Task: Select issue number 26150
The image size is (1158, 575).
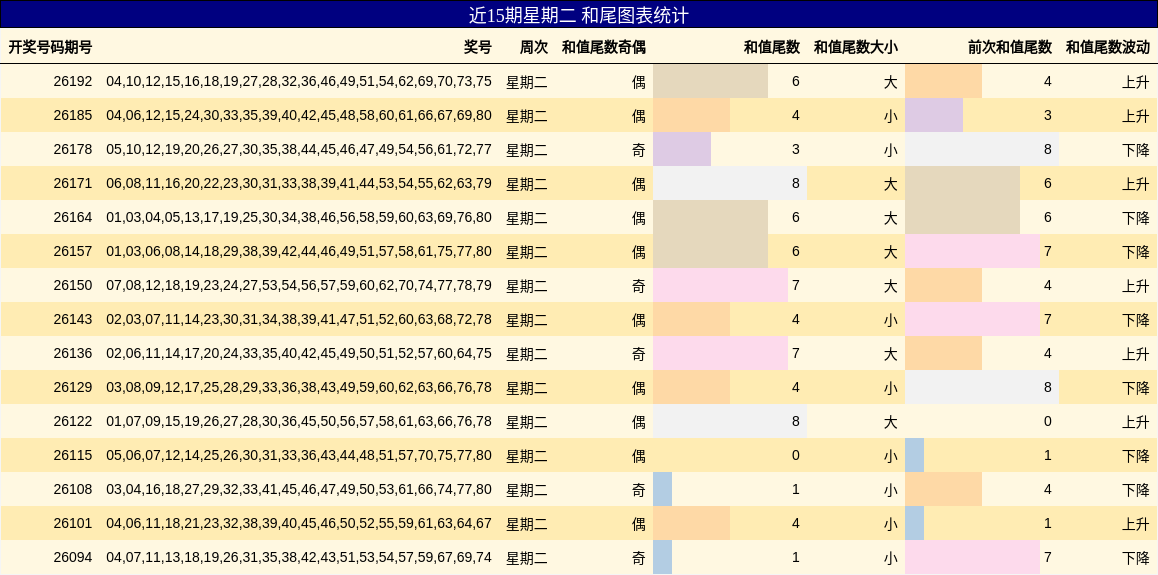Action: [73, 285]
